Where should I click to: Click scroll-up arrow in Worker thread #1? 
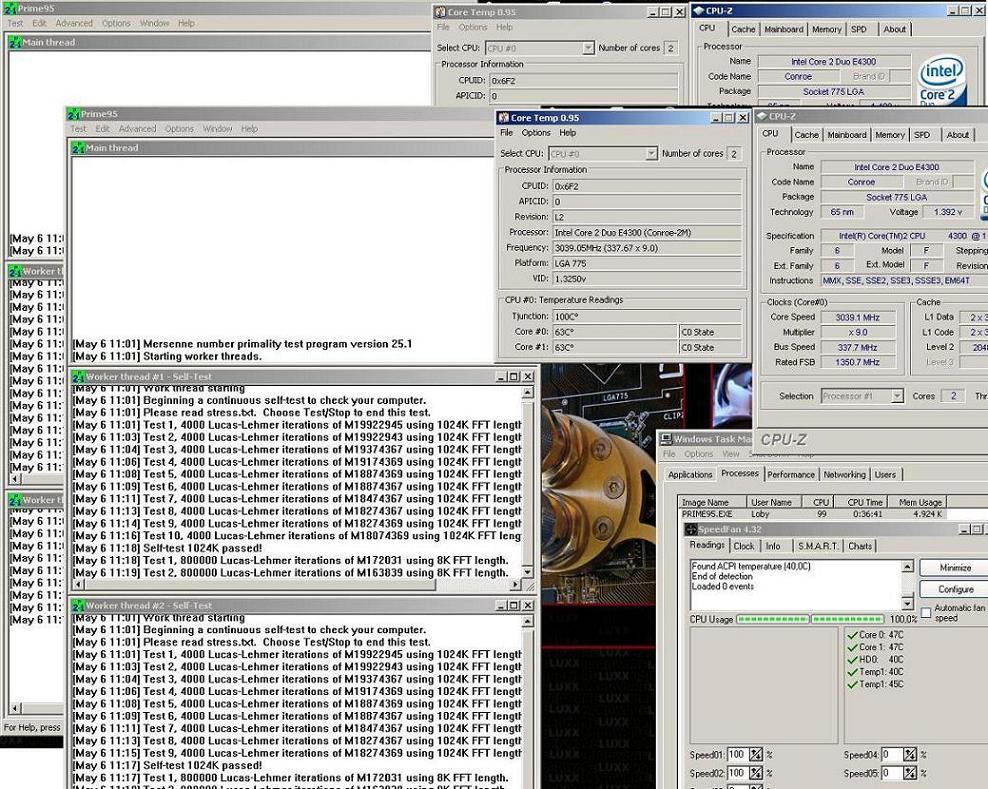tap(527, 393)
